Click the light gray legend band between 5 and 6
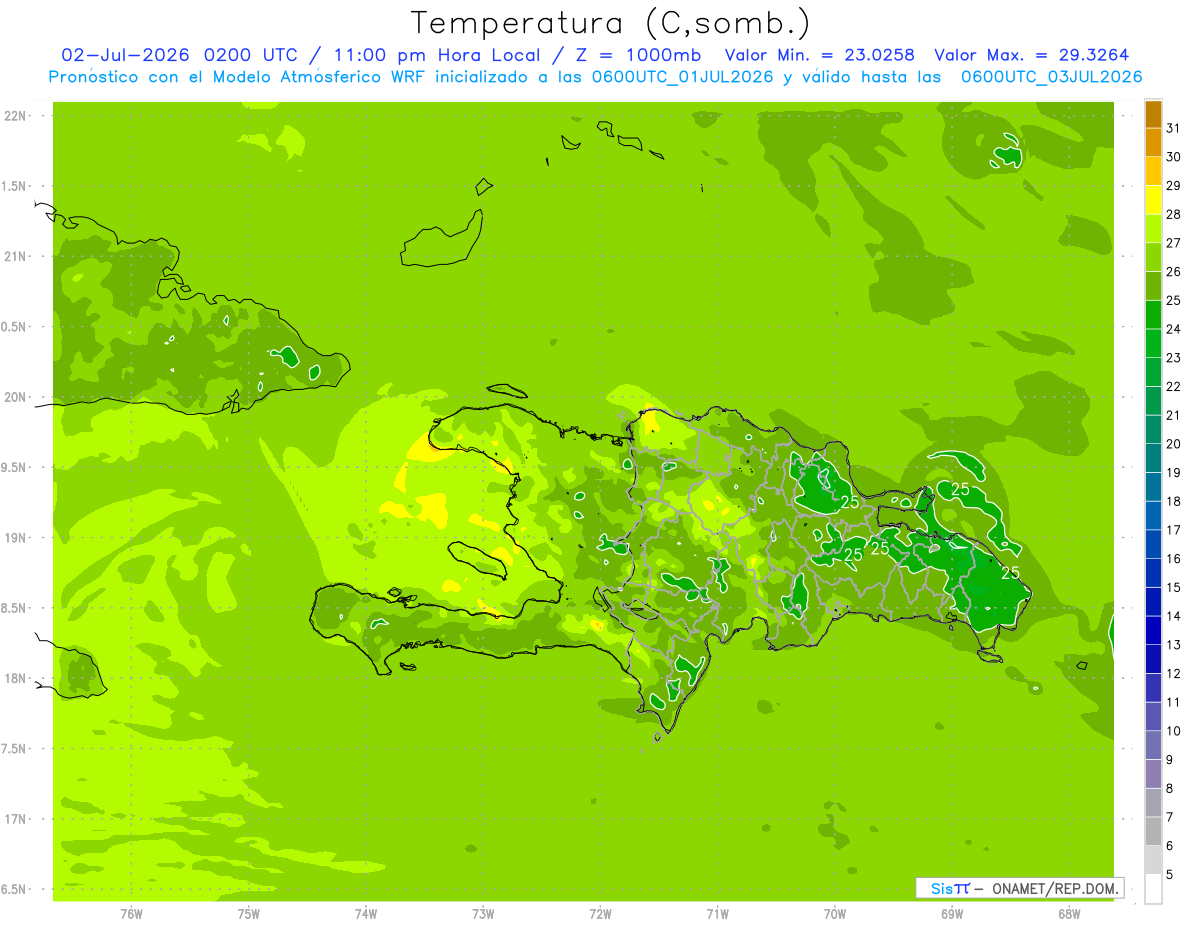 (x=1153, y=860)
